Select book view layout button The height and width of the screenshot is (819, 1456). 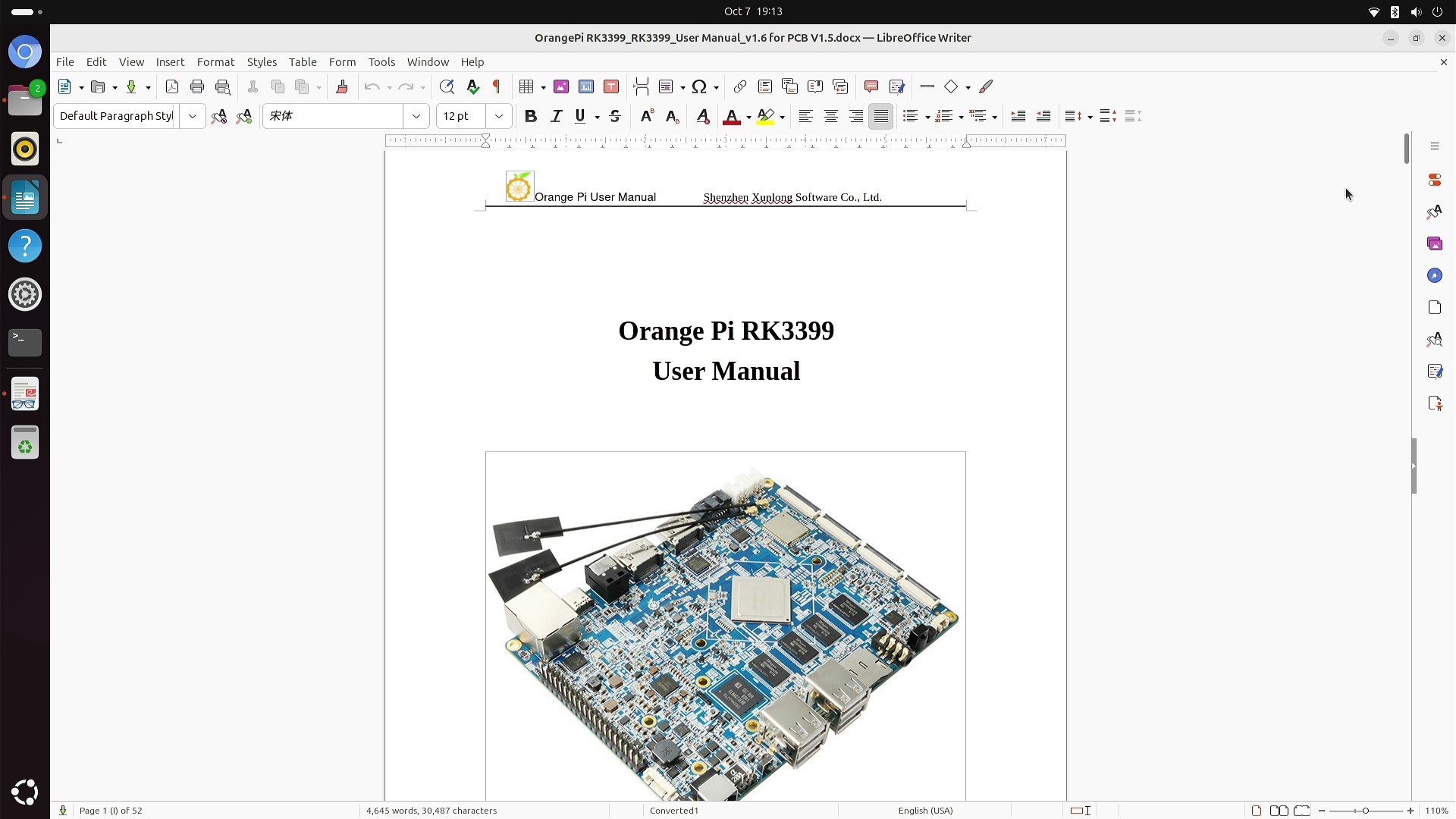(x=1302, y=811)
